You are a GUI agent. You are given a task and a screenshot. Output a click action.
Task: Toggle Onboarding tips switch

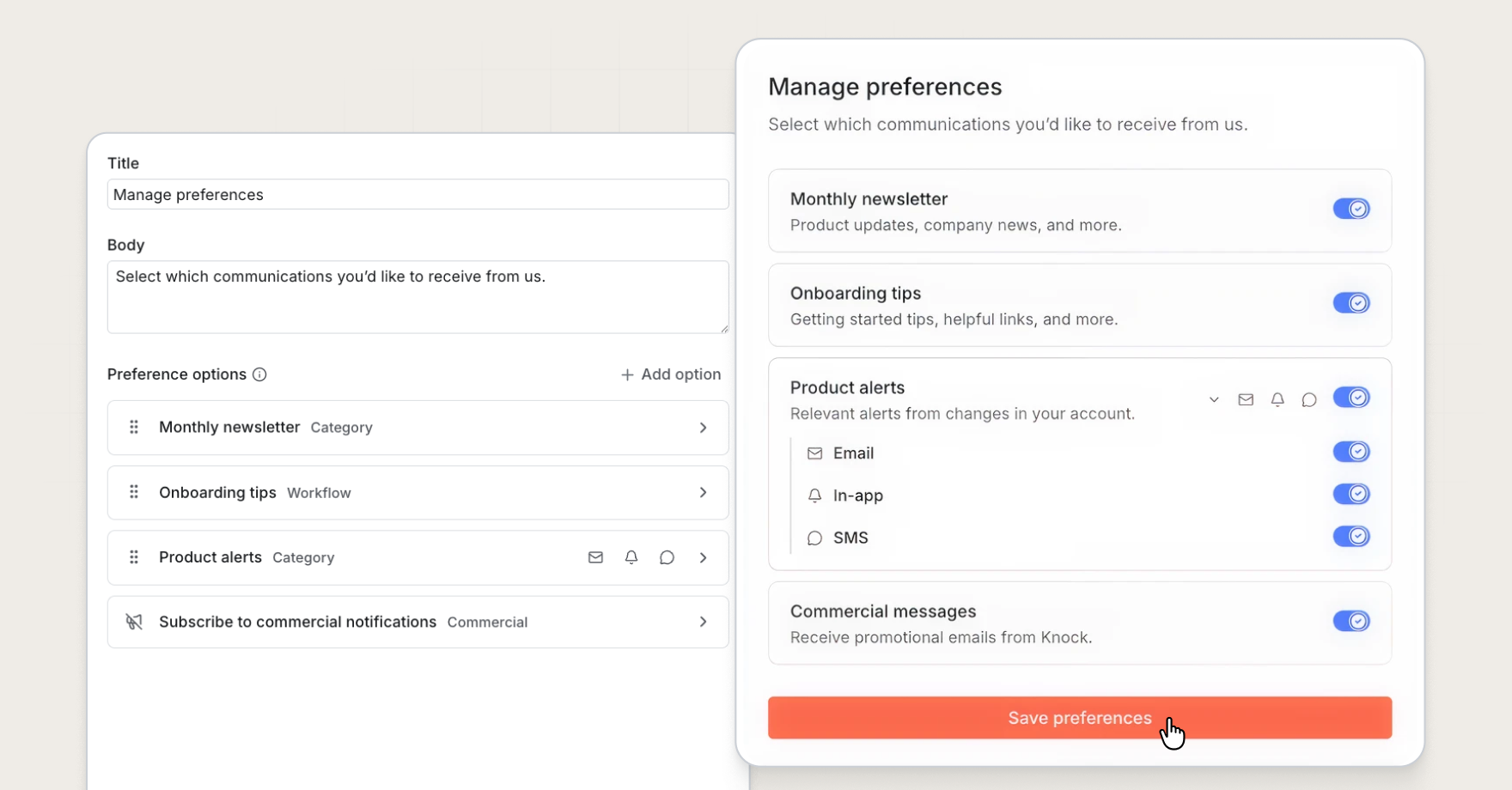[1351, 303]
